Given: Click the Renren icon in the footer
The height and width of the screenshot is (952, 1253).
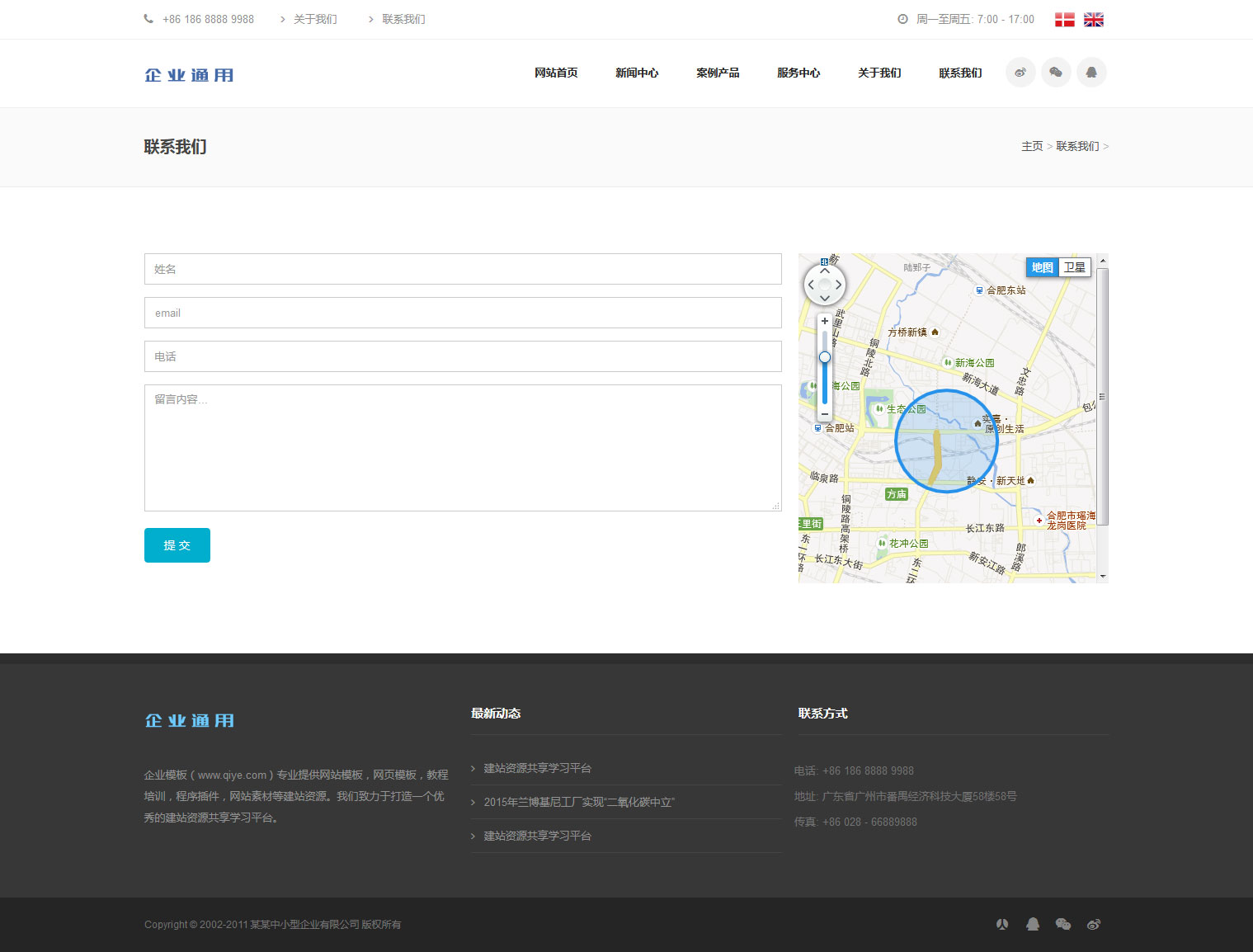Looking at the screenshot, I should pos(1002,924).
